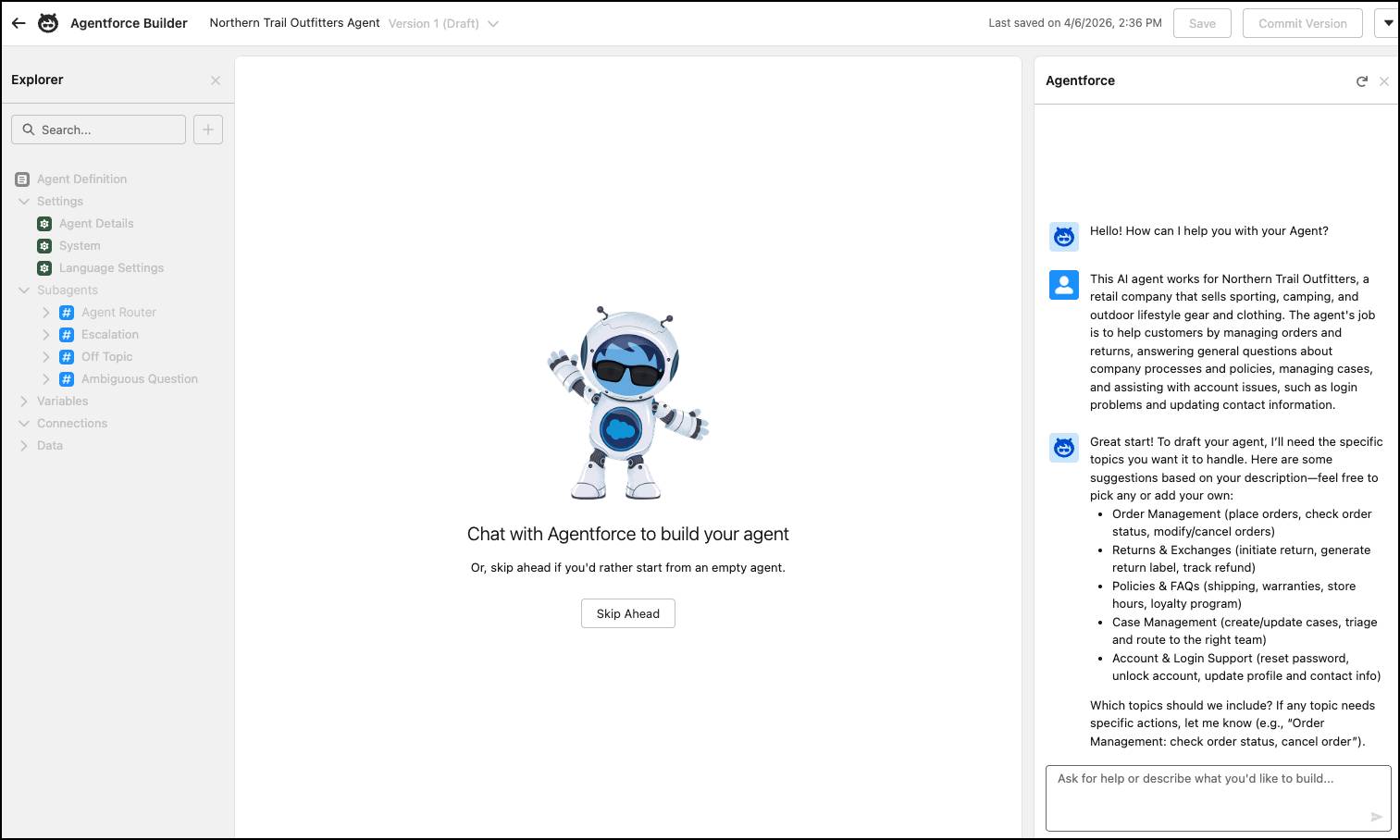
Task: Select the Agent Definition icon
Action: [x=22, y=179]
